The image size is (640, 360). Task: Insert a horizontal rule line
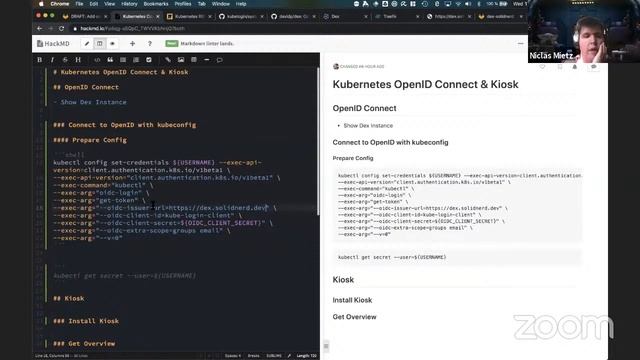(x=207, y=60)
